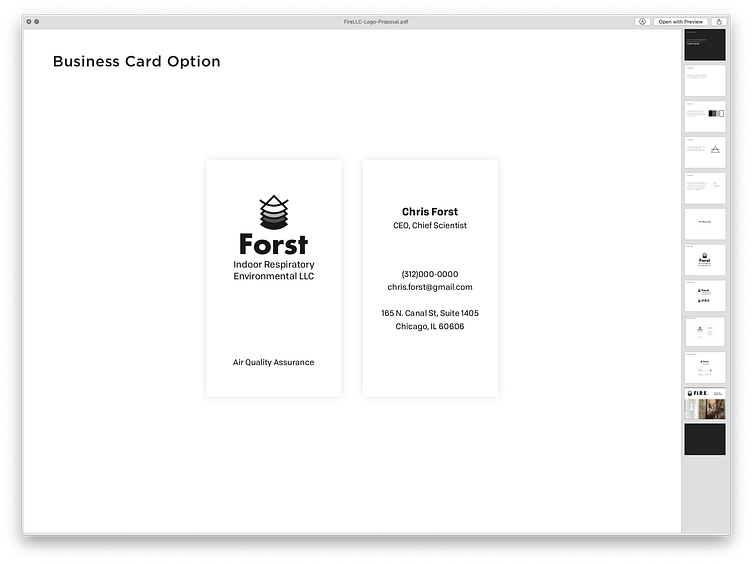Click the full-screen expand button
The width and height of the screenshot is (752, 564).
[x=36, y=22]
